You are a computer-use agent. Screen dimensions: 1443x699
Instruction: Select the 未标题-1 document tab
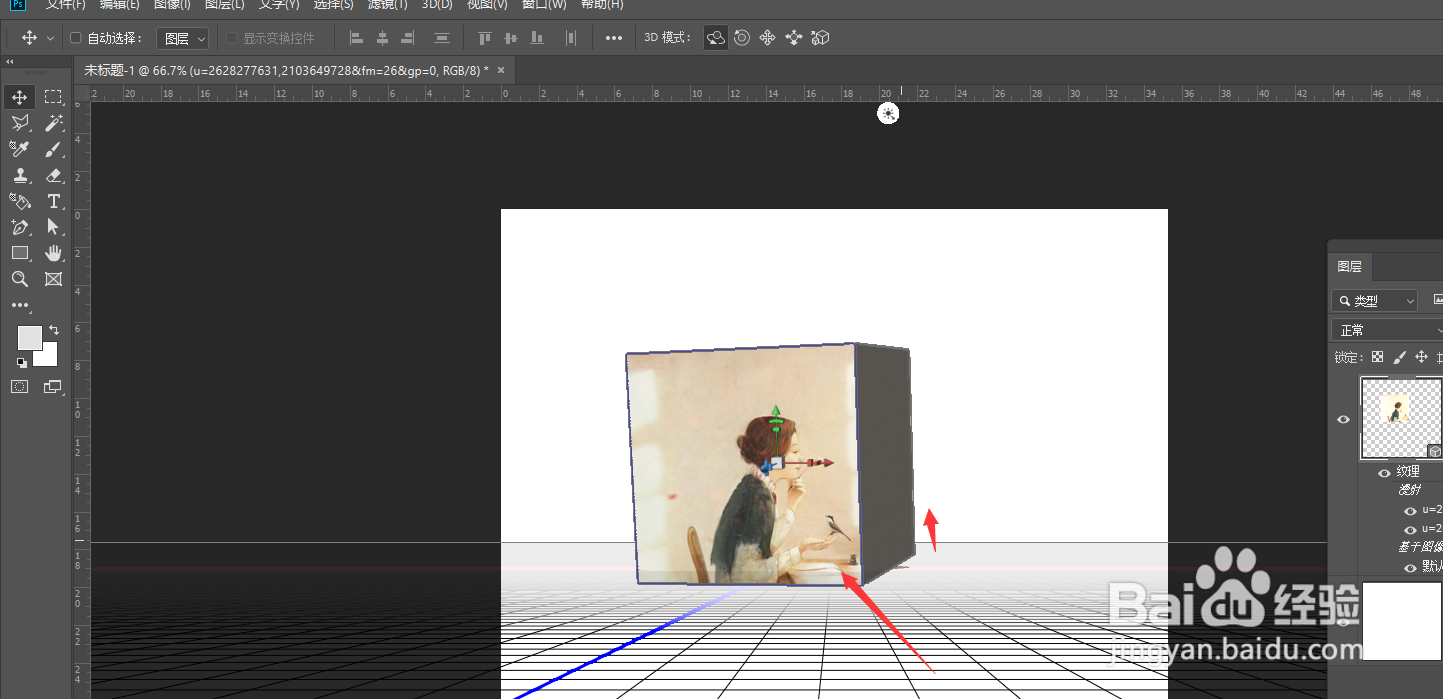pos(286,70)
